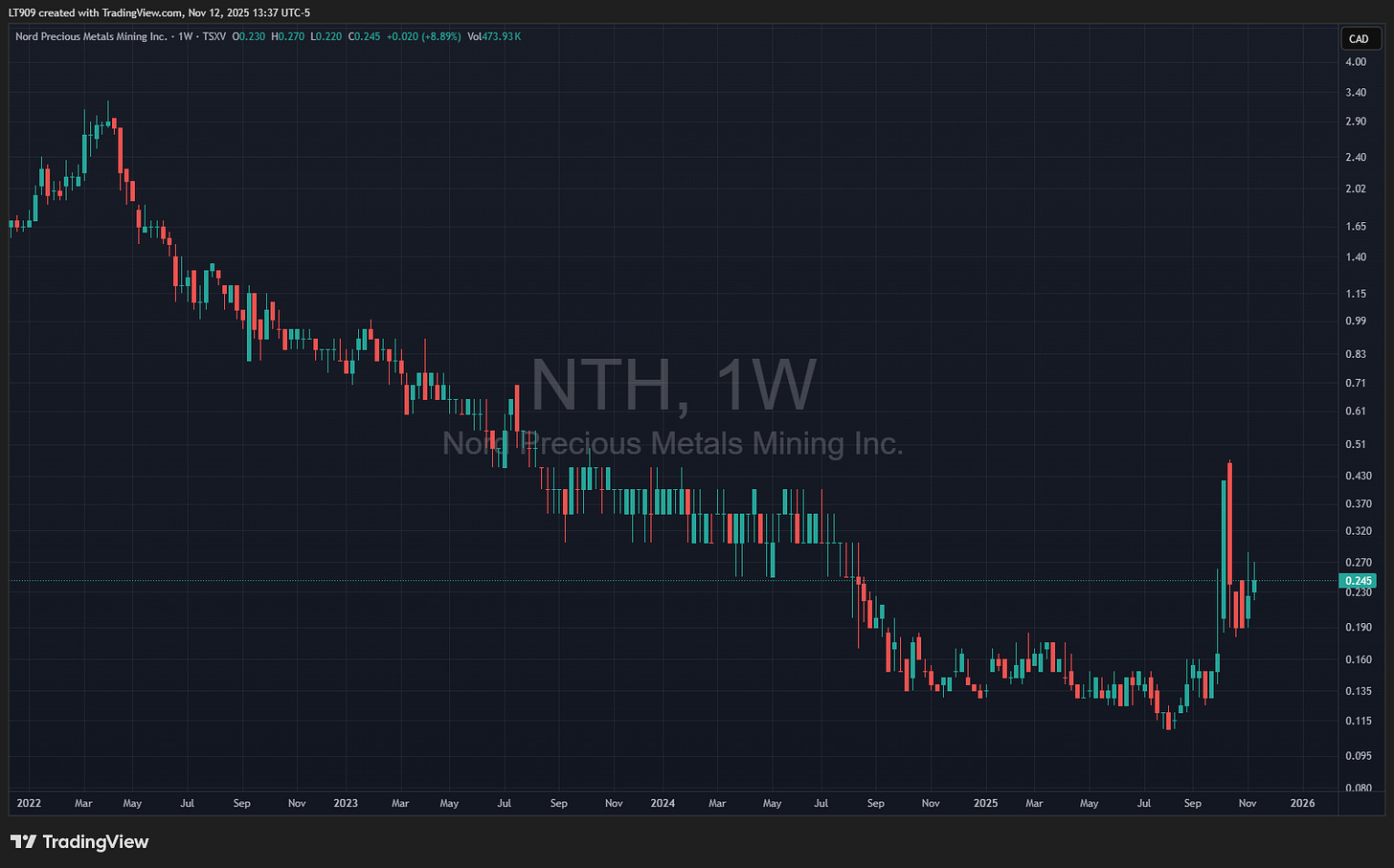Select the 1W interval in the chart legend
The width and height of the screenshot is (1394, 868).
185,36
